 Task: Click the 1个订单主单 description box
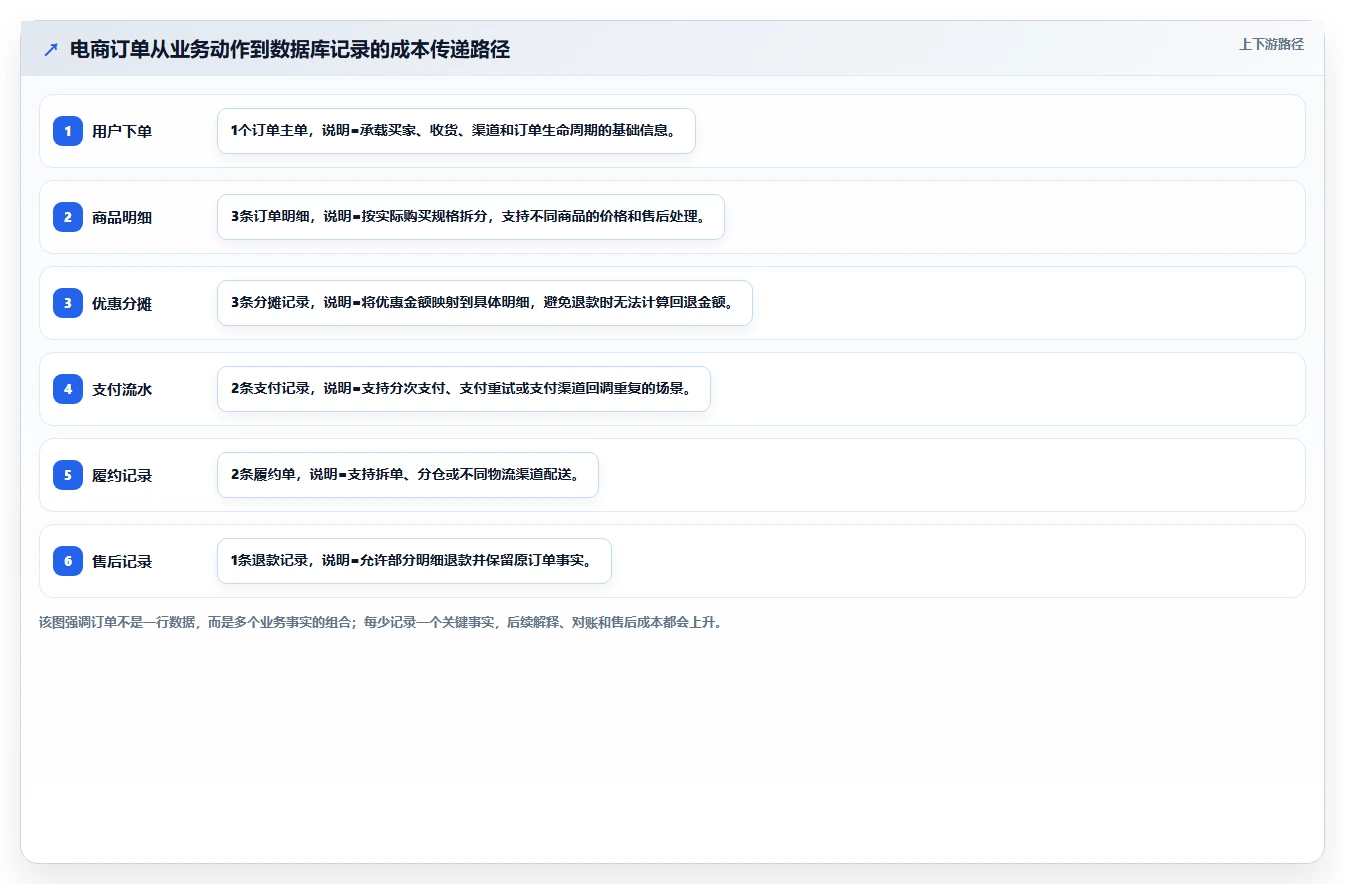456,131
